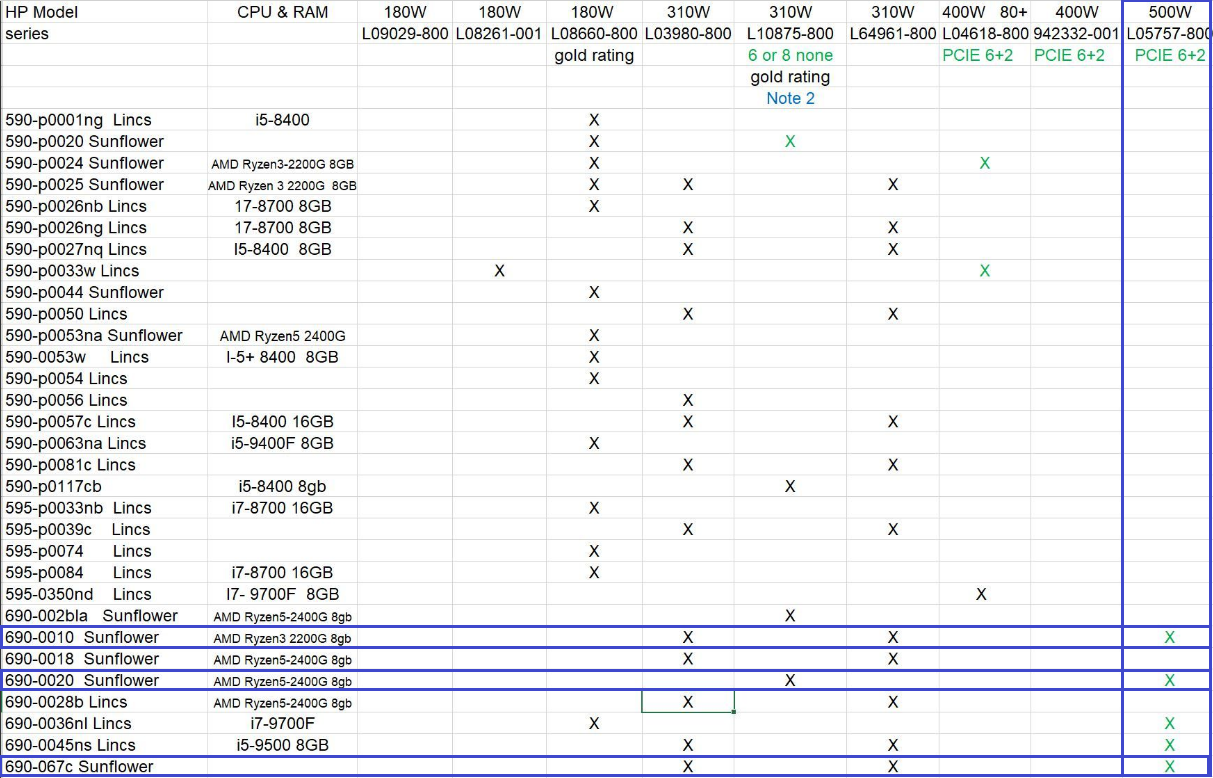The image size is (1213, 778).
Task: Click green X for 690-0045ns under 500W
Action: pos(1167,745)
